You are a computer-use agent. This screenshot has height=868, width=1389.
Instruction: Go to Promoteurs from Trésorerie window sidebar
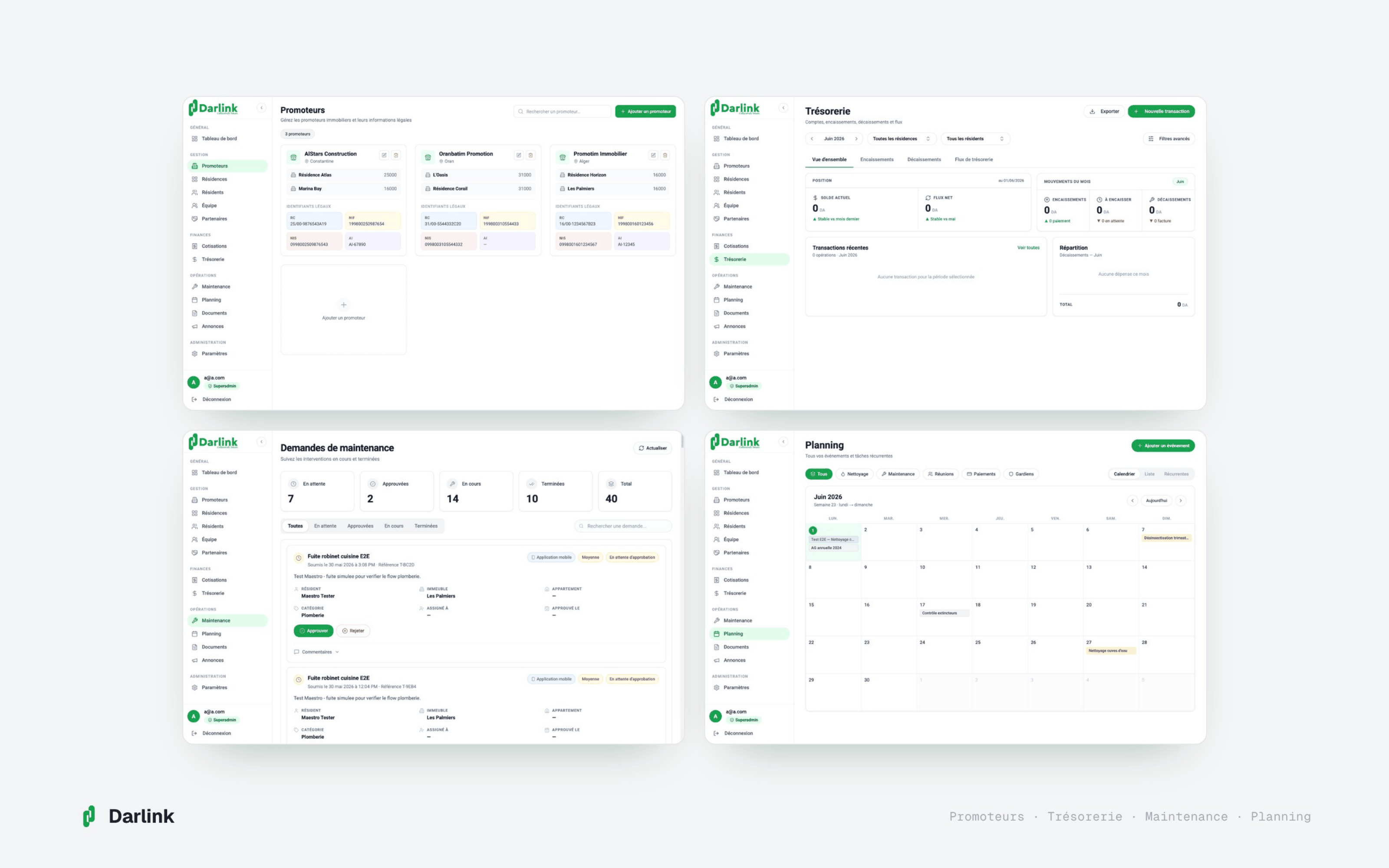(749, 166)
